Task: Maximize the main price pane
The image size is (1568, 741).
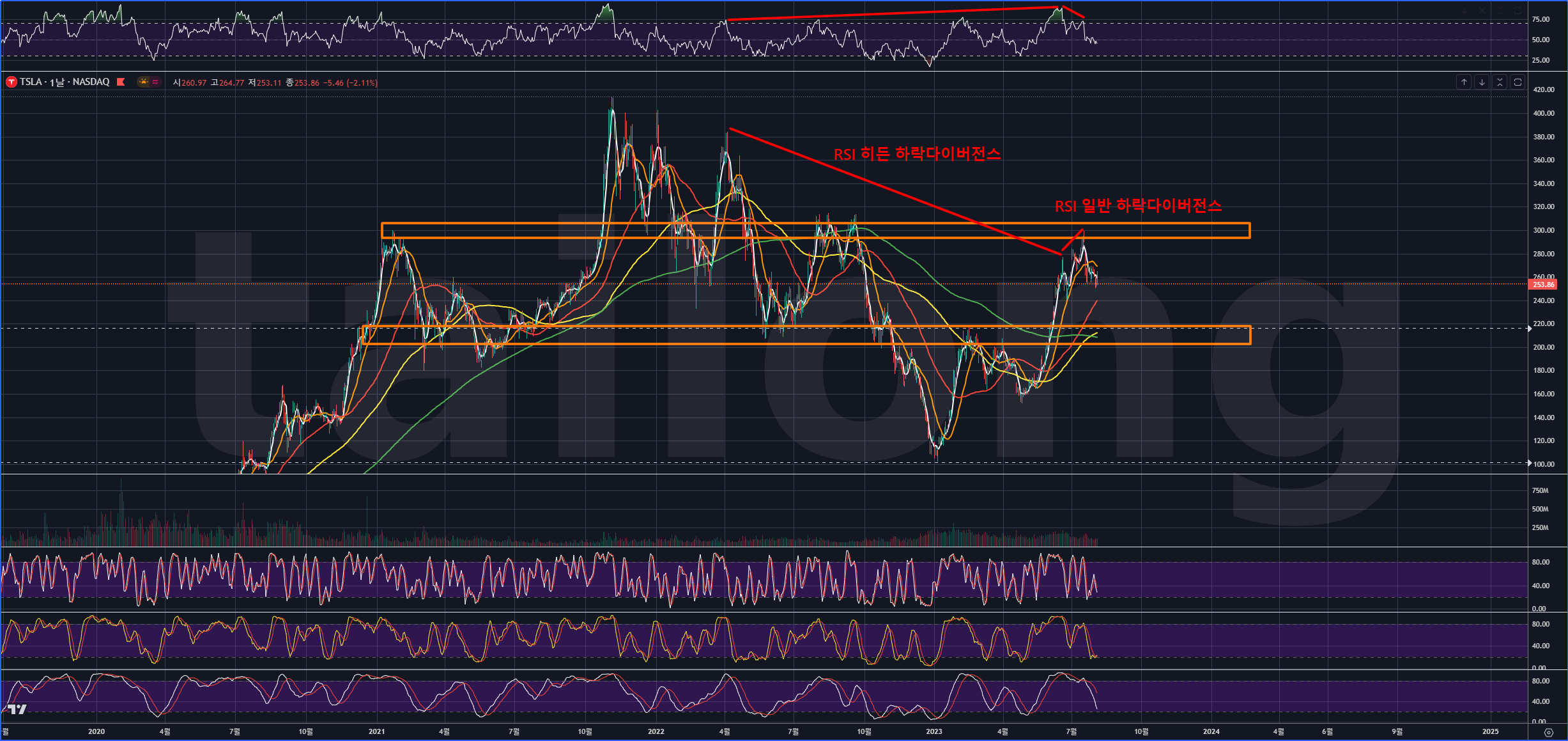Action: click(1518, 82)
